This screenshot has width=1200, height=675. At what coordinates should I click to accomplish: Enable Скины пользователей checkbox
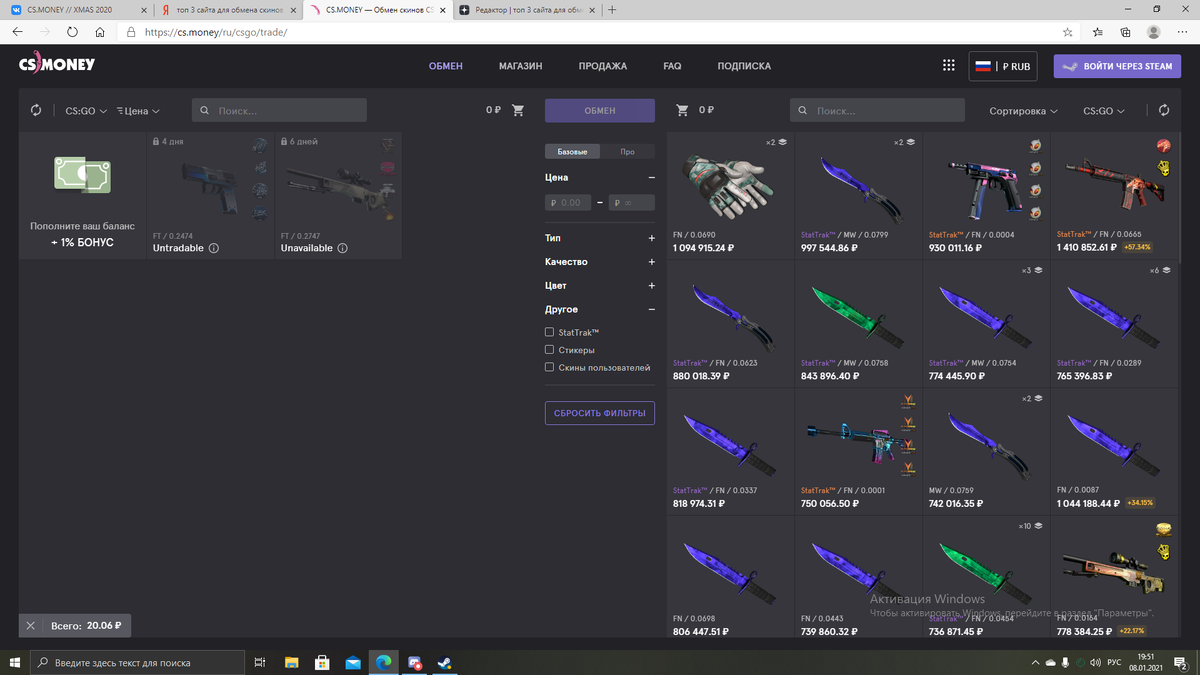coord(549,368)
